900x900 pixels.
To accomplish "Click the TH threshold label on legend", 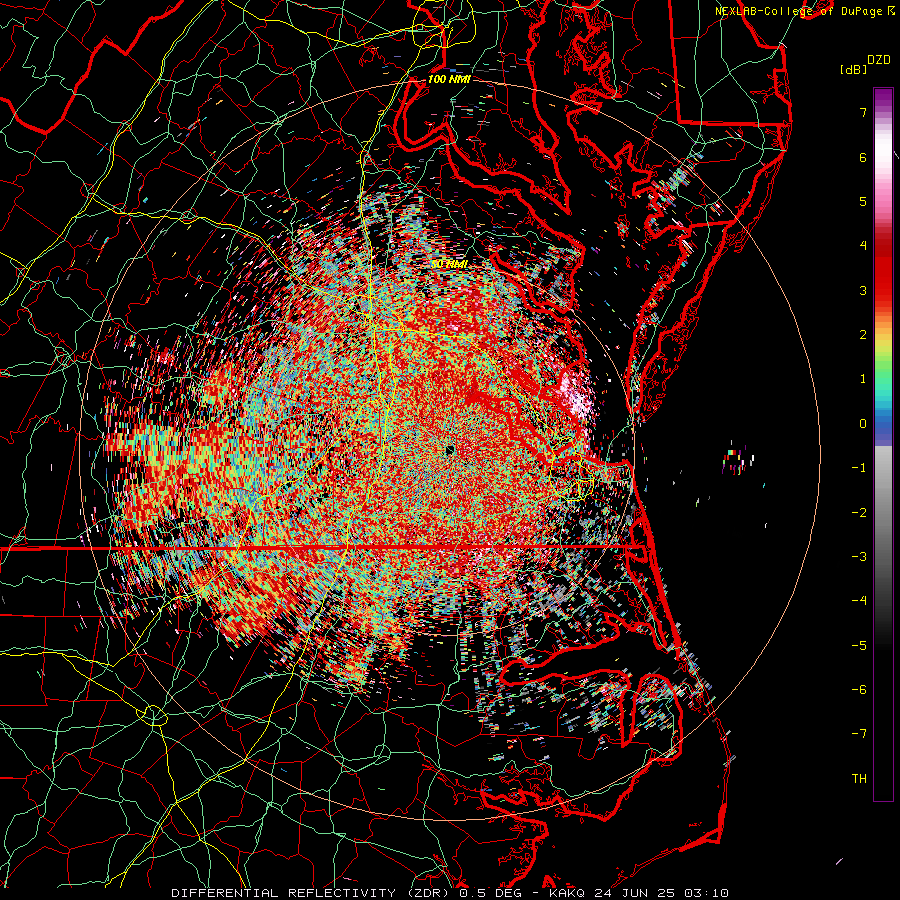I will [x=859, y=779].
